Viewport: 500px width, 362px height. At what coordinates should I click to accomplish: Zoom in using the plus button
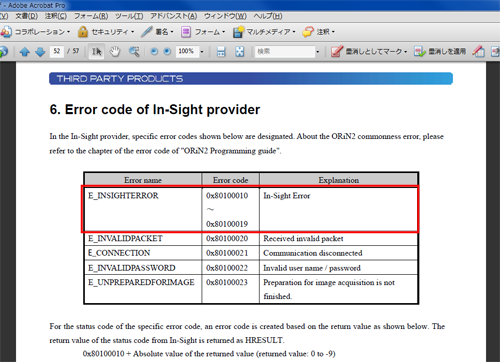click(x=167, y=51)
